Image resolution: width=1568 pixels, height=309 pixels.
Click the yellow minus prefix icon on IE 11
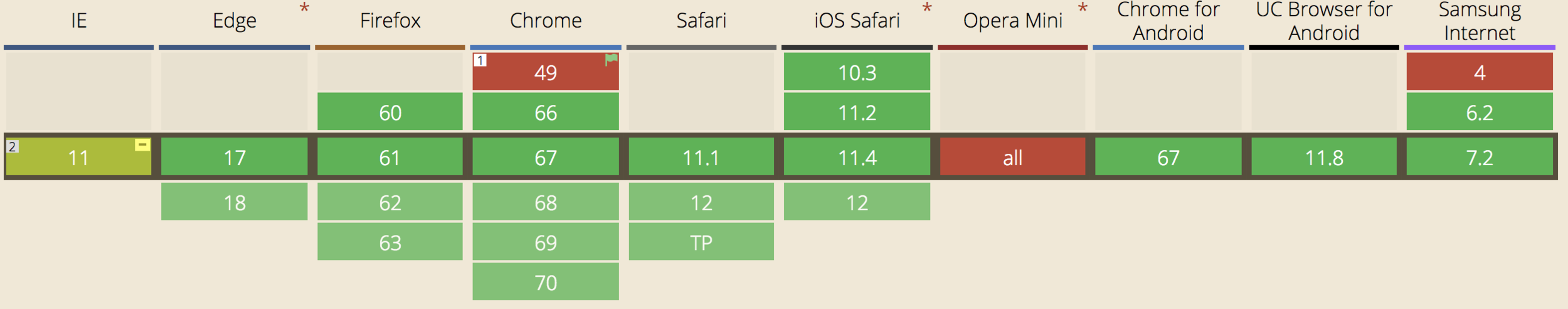[x=142, y=145]
